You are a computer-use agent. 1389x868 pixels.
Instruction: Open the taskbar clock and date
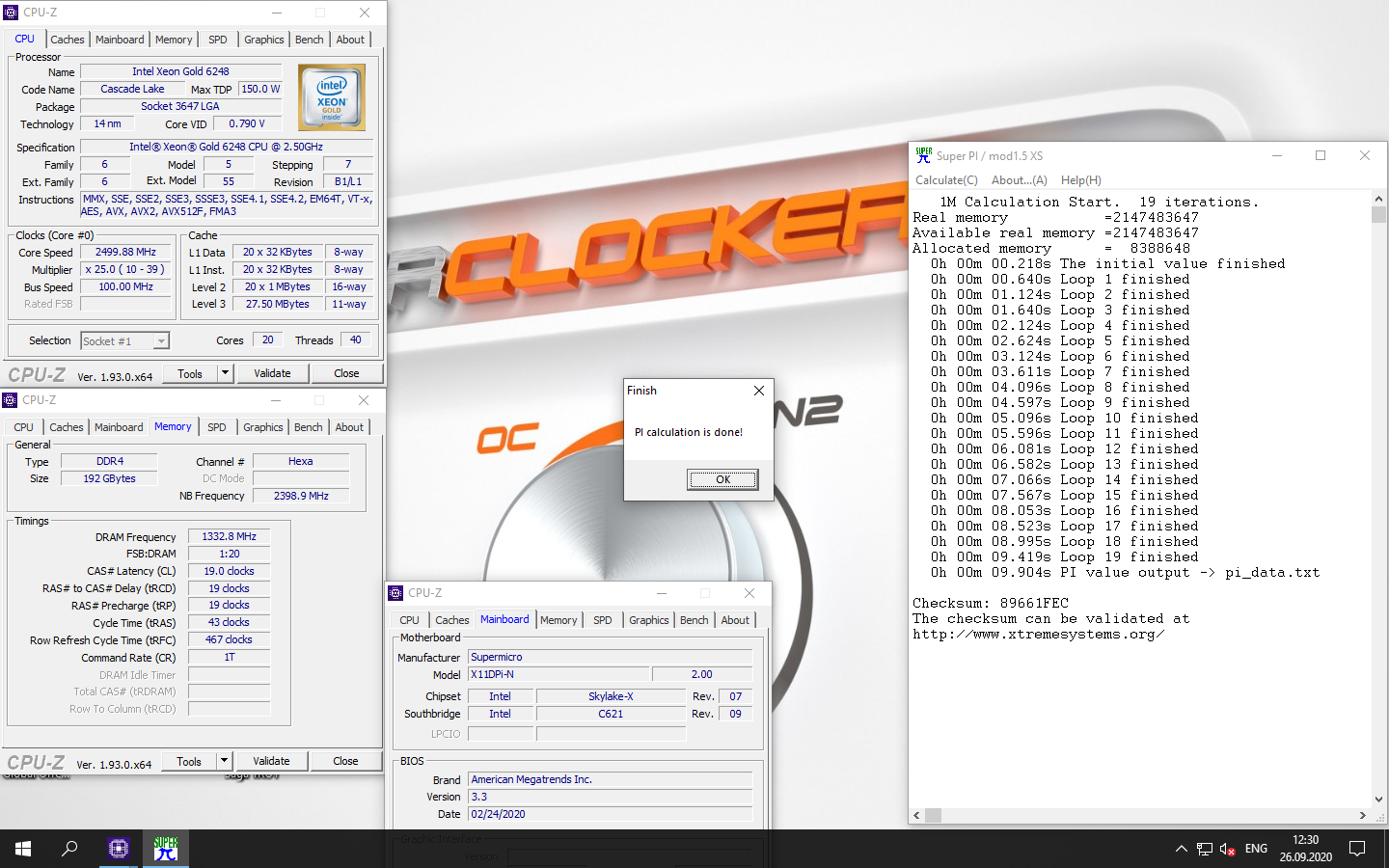coord(1306,849)
